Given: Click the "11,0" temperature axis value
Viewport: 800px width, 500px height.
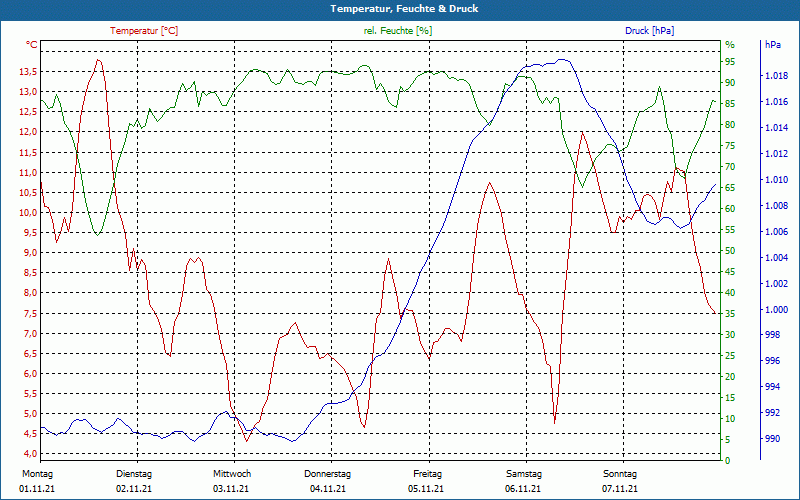Looking at the screenshot, I should 28,172.
